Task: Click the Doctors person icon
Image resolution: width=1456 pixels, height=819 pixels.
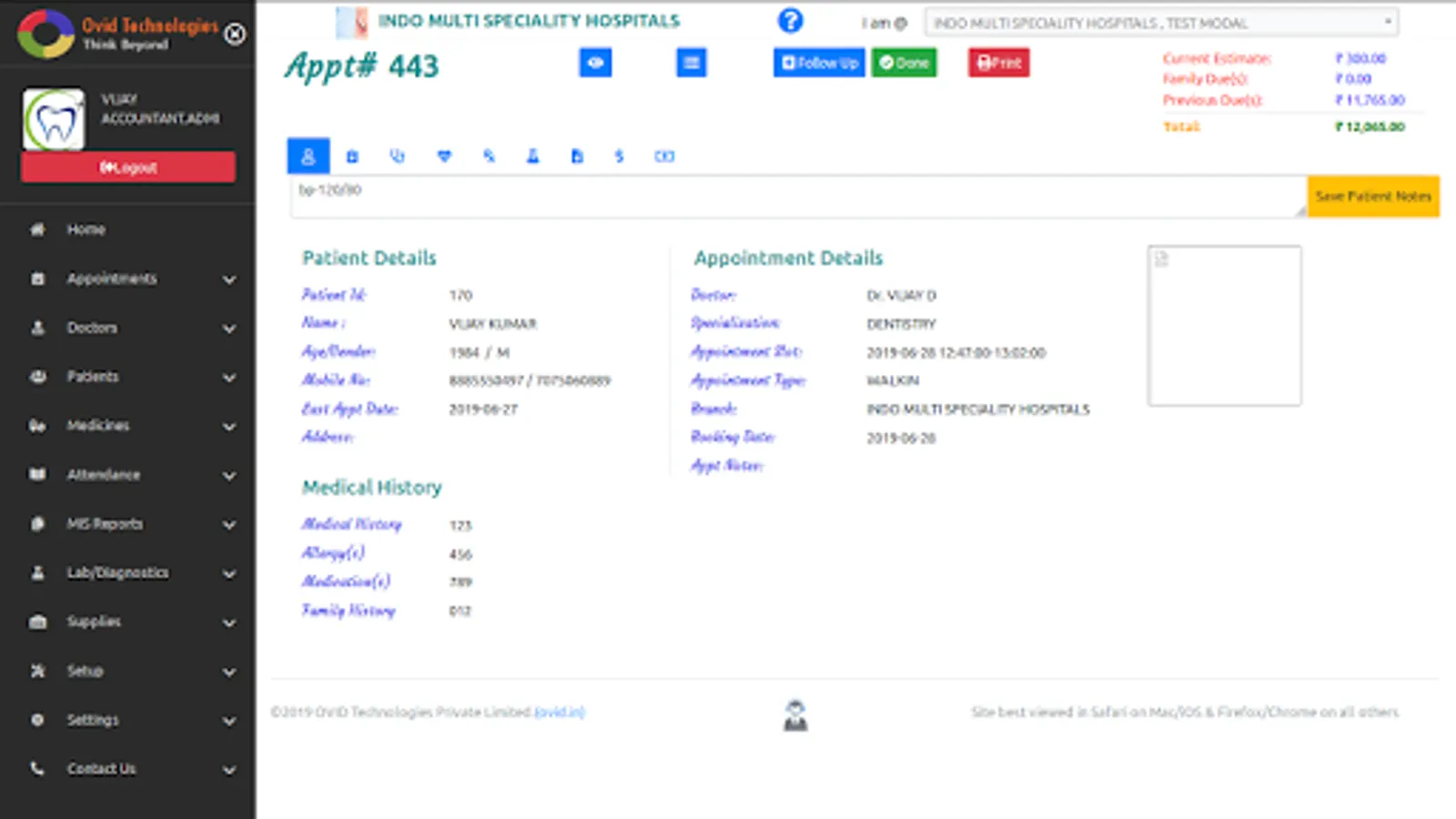Action: click(x=37, y=328)
